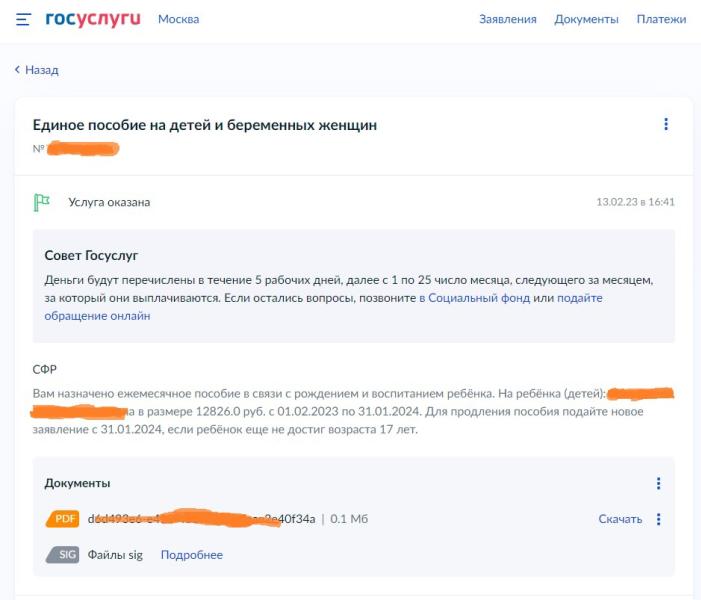Follow the 'в Социальный фонд' link
This screenshot has width=701, height=600.
pyautogui.click(x=474, y=298)
